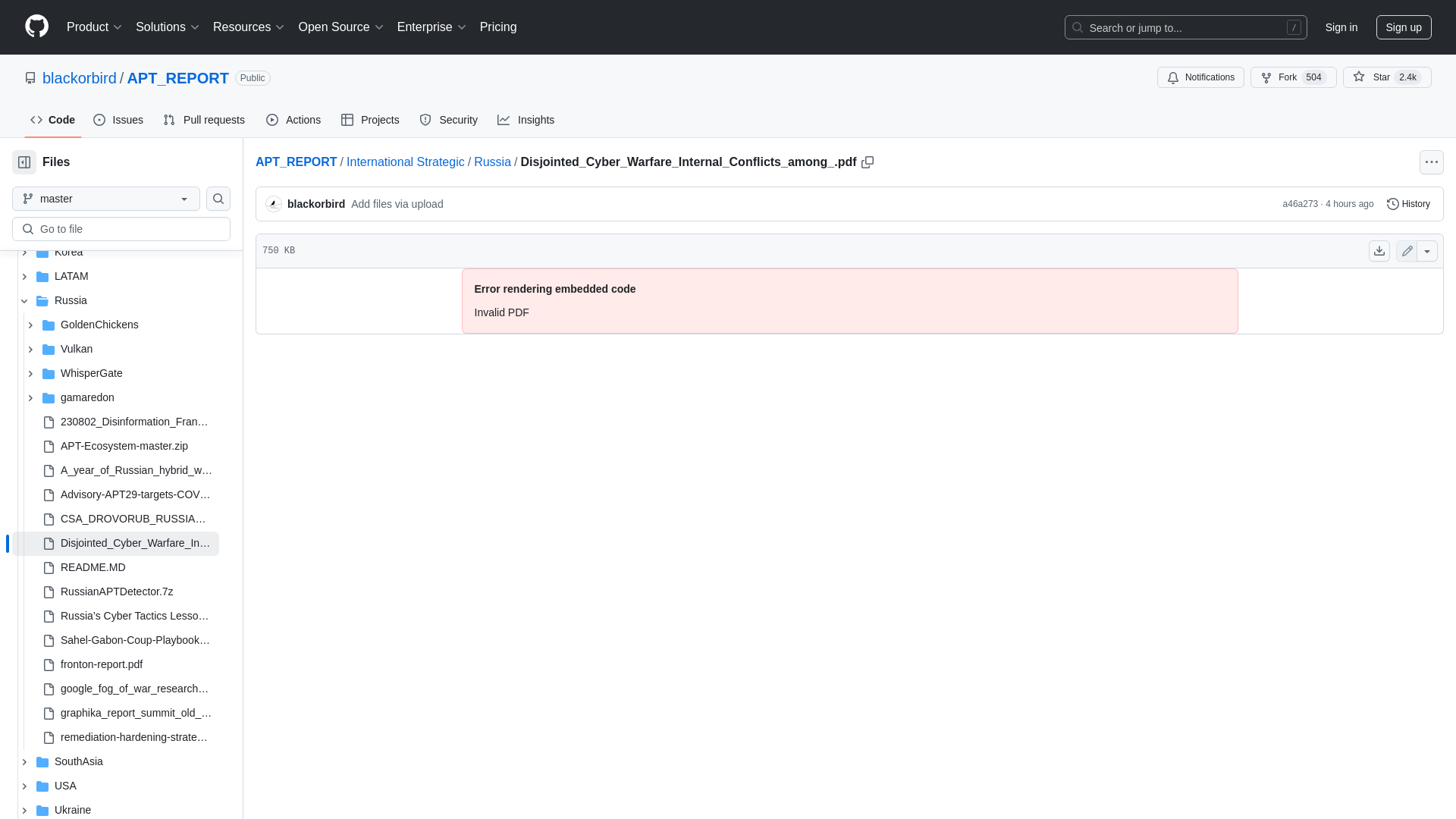Image resolution: width=1456 pixels, height=819 pixels.
Task: Expand the Vulkan folder chevron
Action: 30,350
